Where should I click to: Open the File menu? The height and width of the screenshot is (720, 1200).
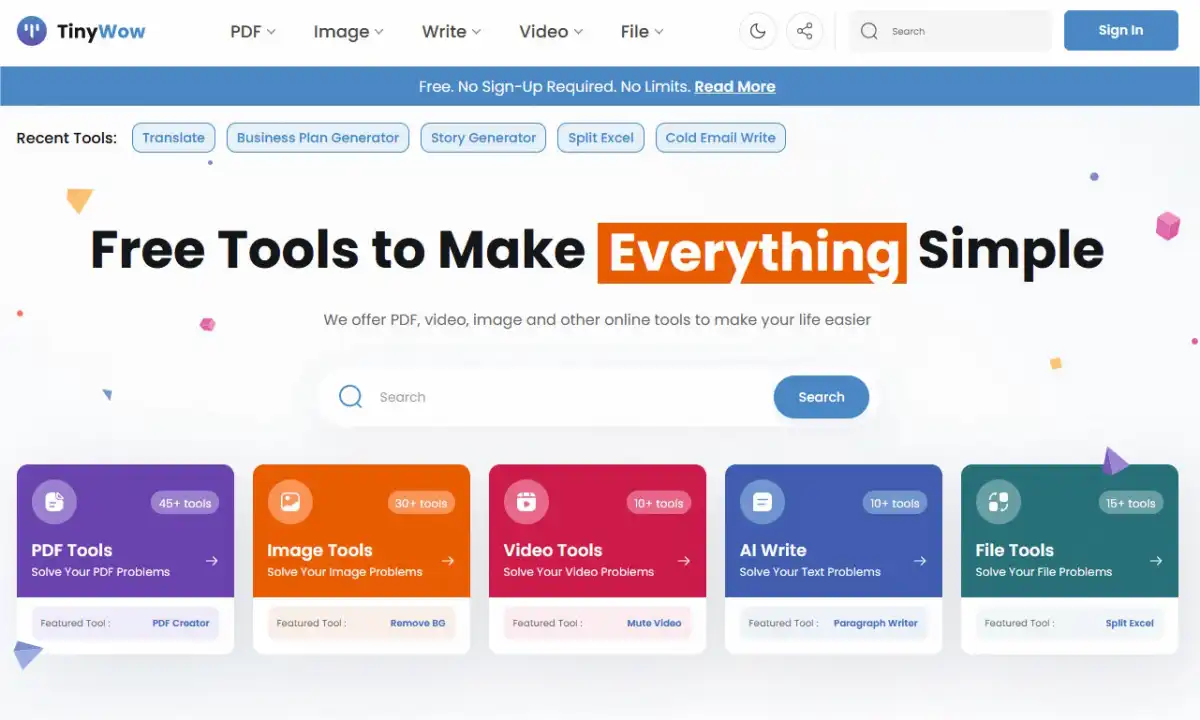pyautogui.click(x=642, y=31)
